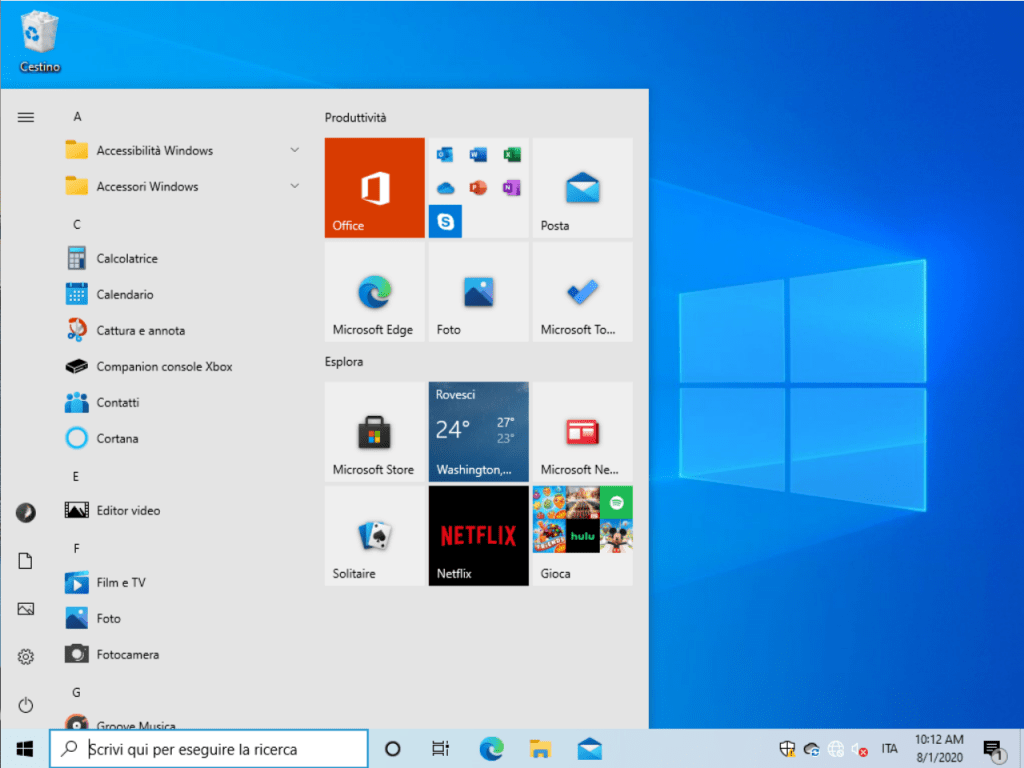Open the network status tray icon
Viewport: 1024px width, 768px height.
coord(836,749)
